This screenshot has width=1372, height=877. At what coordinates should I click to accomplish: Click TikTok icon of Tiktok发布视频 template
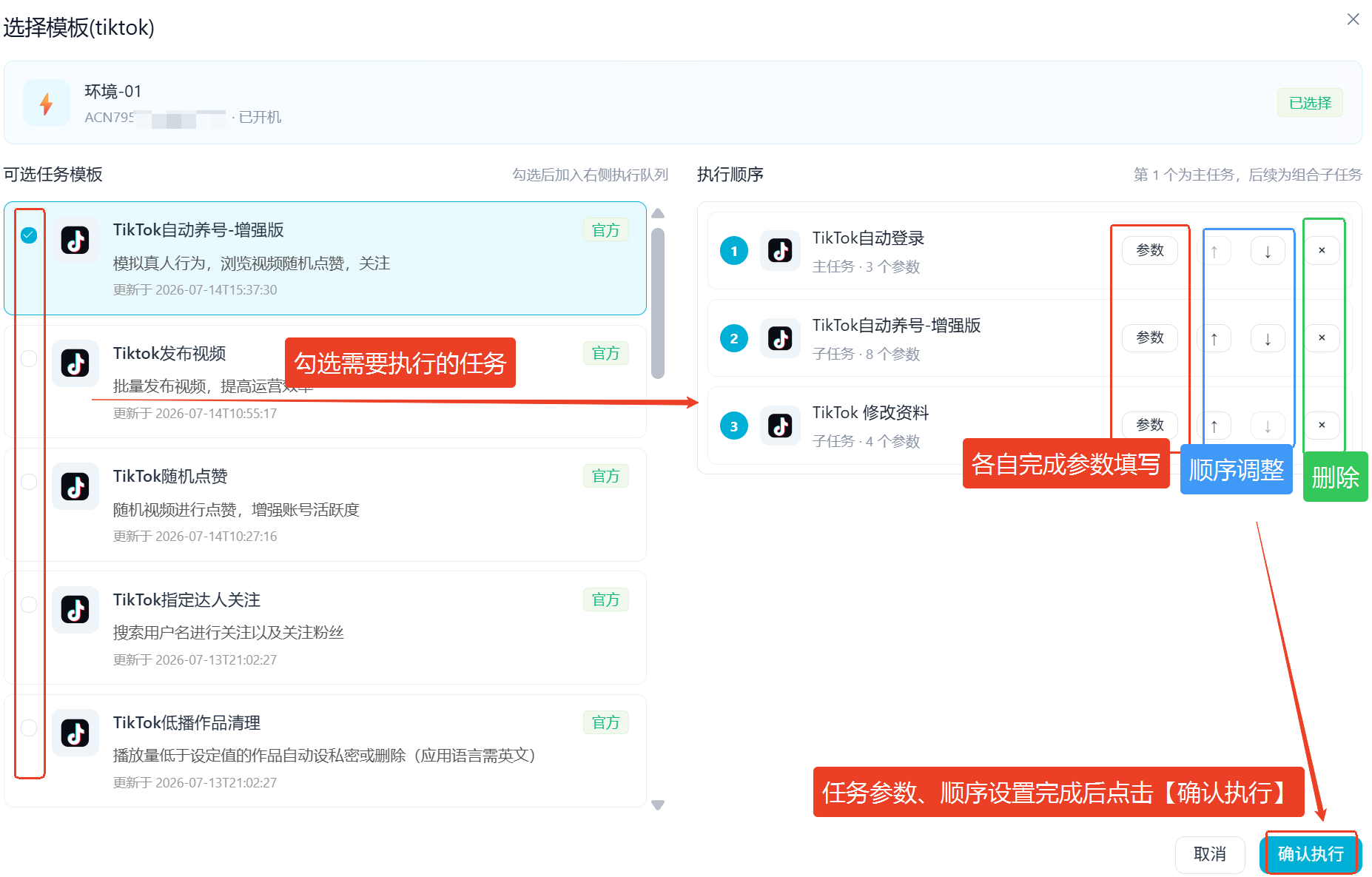click(75, 363)
